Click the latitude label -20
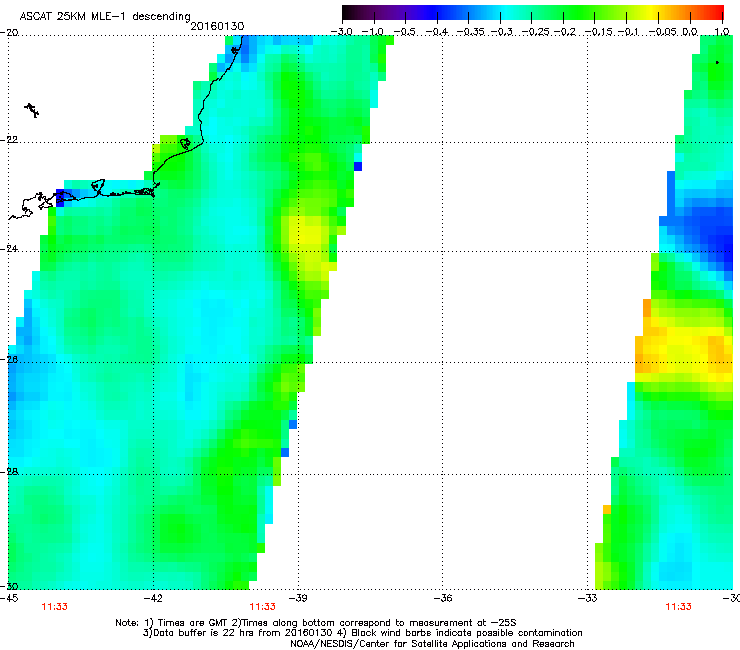This screenshot has height=650, width=740. coord(9,33)
